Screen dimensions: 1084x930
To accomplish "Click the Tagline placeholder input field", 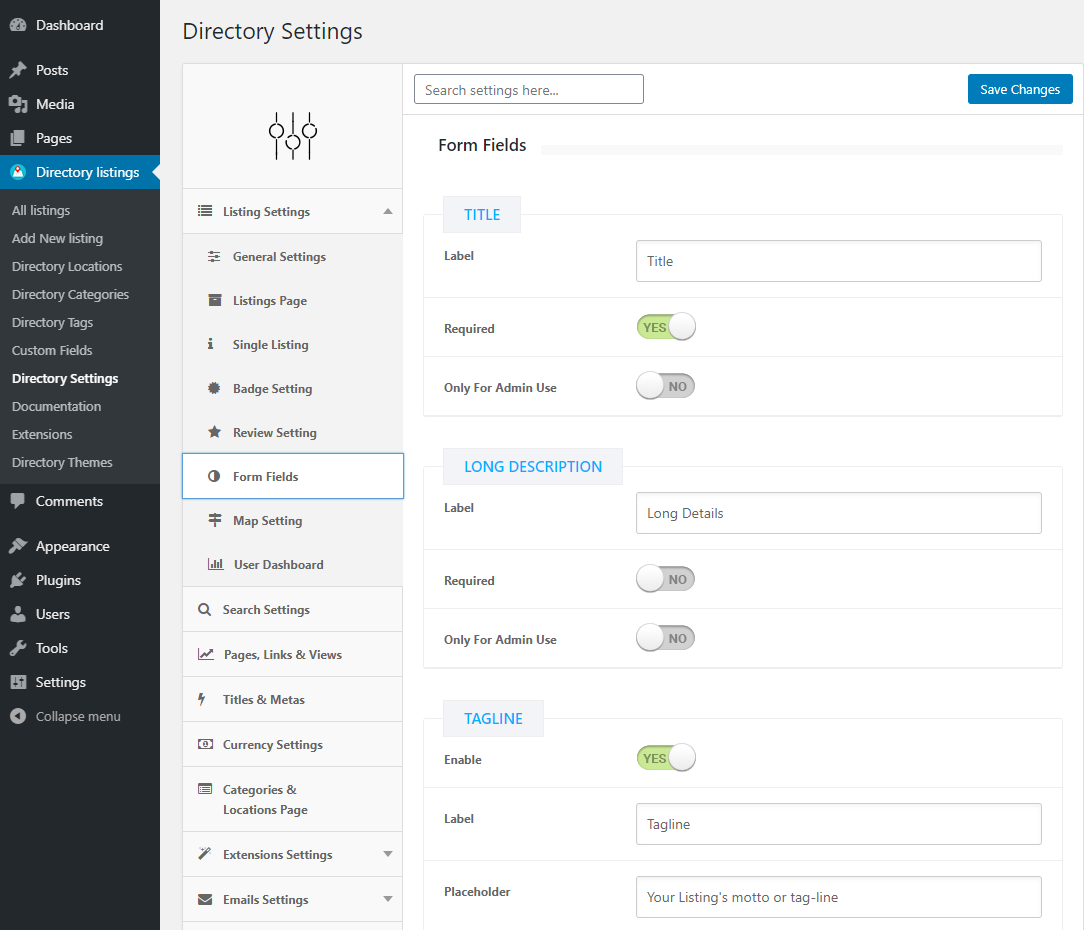I will pyautogui.click(x=839, y=897).
